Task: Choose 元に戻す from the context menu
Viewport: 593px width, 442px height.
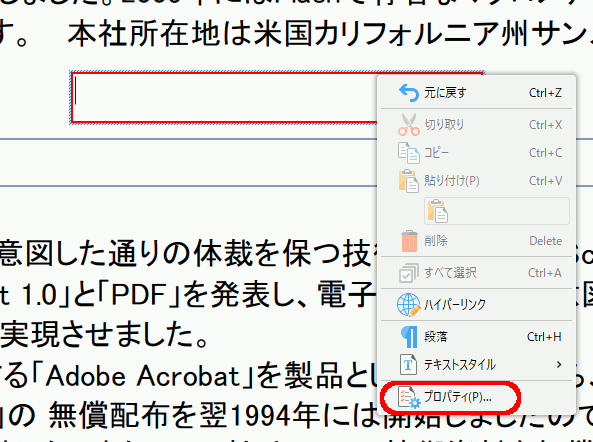Action: [478, 93]
